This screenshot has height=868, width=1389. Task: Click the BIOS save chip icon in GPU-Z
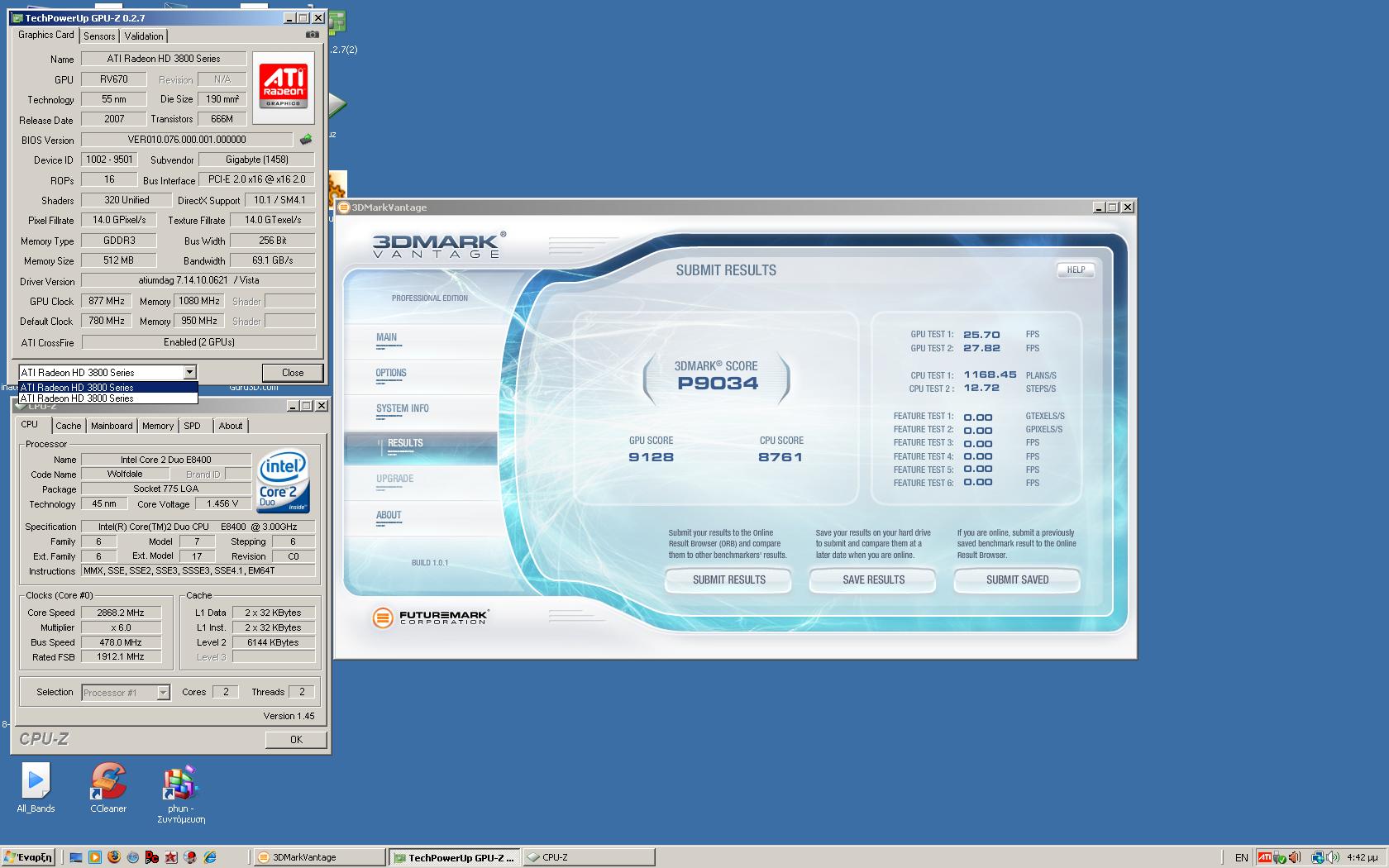tap(306, 140)
